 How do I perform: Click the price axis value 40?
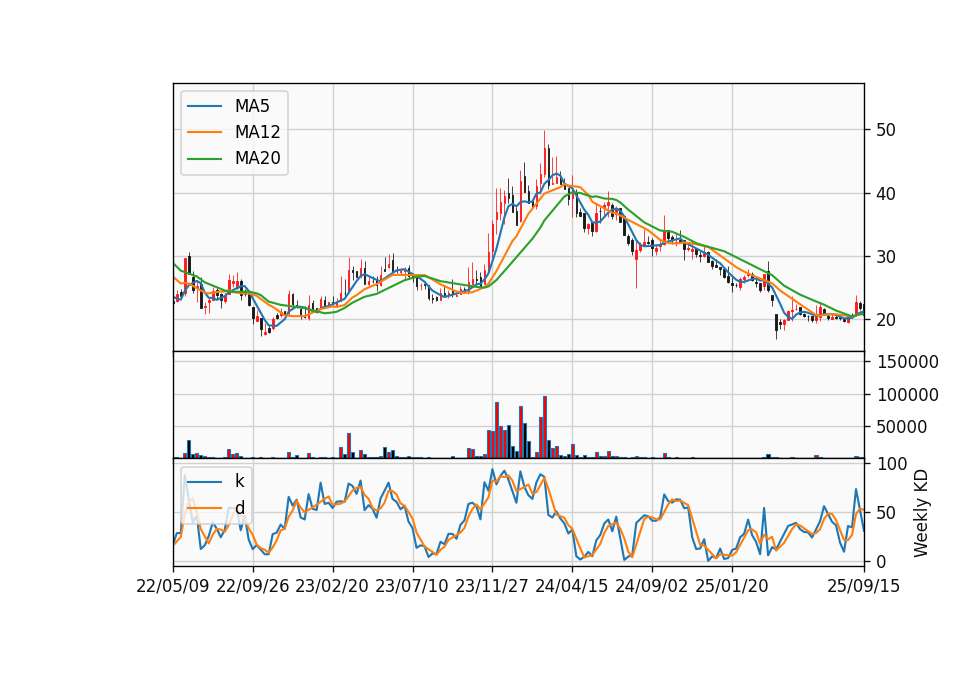click(885, 193)
